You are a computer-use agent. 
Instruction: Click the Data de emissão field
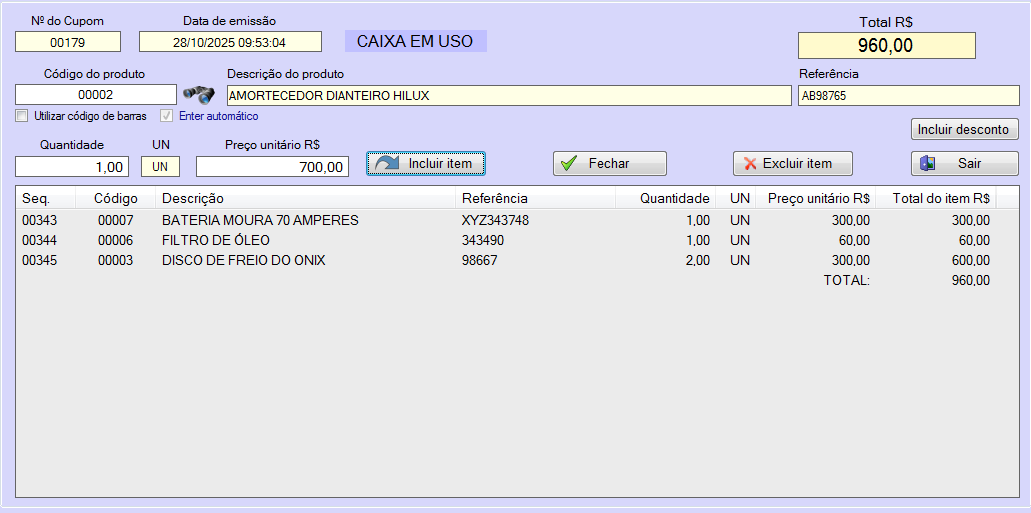pos(230,42)
